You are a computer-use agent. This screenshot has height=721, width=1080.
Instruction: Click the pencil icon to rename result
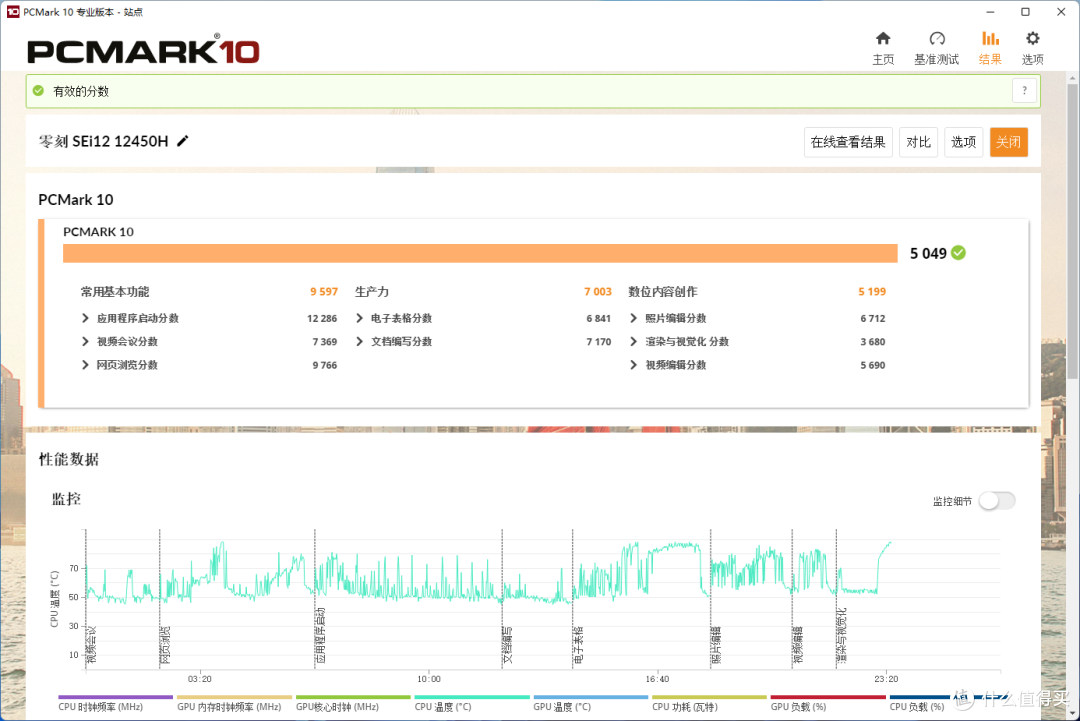[x=183, y=141]
